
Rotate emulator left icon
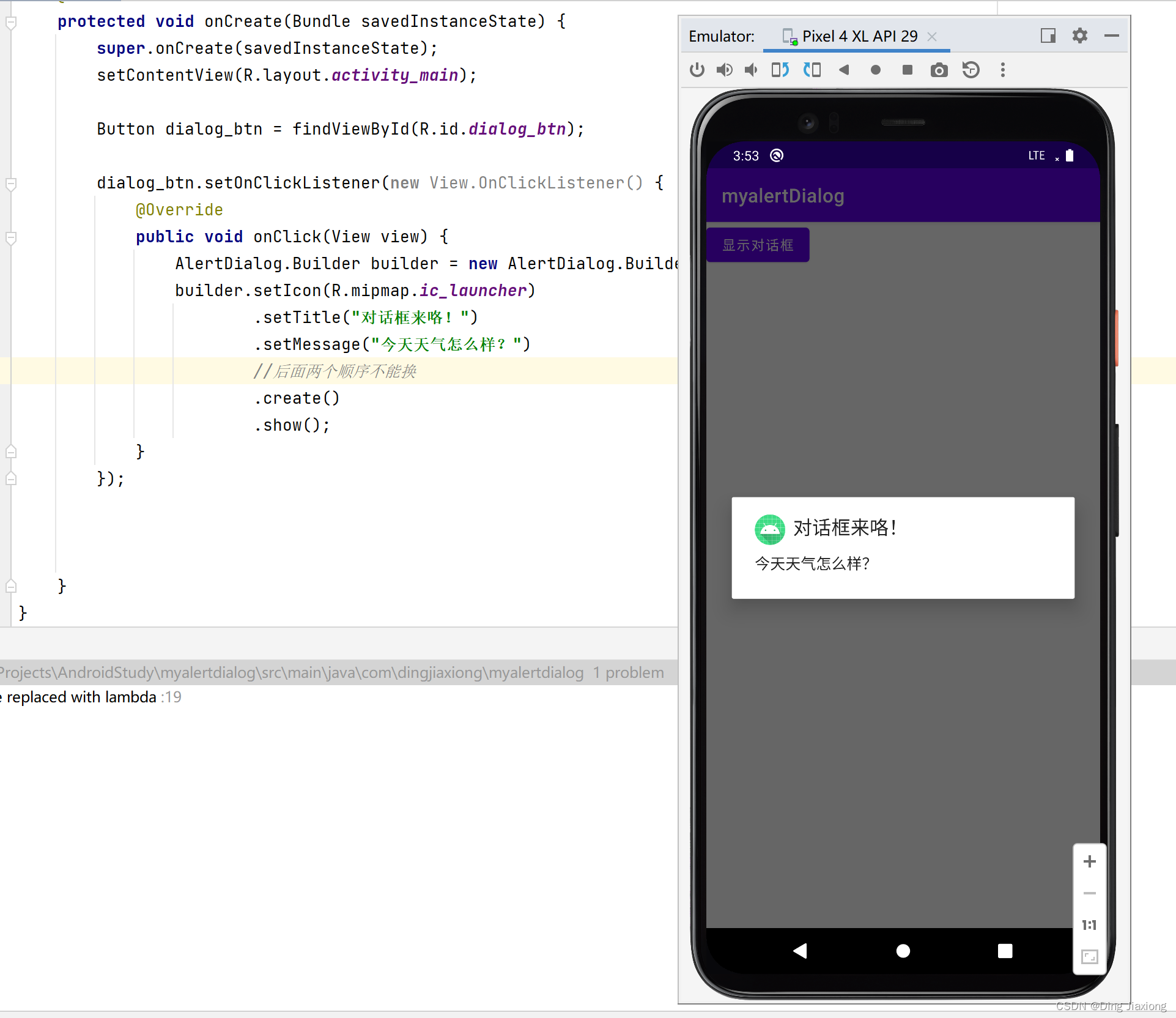(780, 70)
